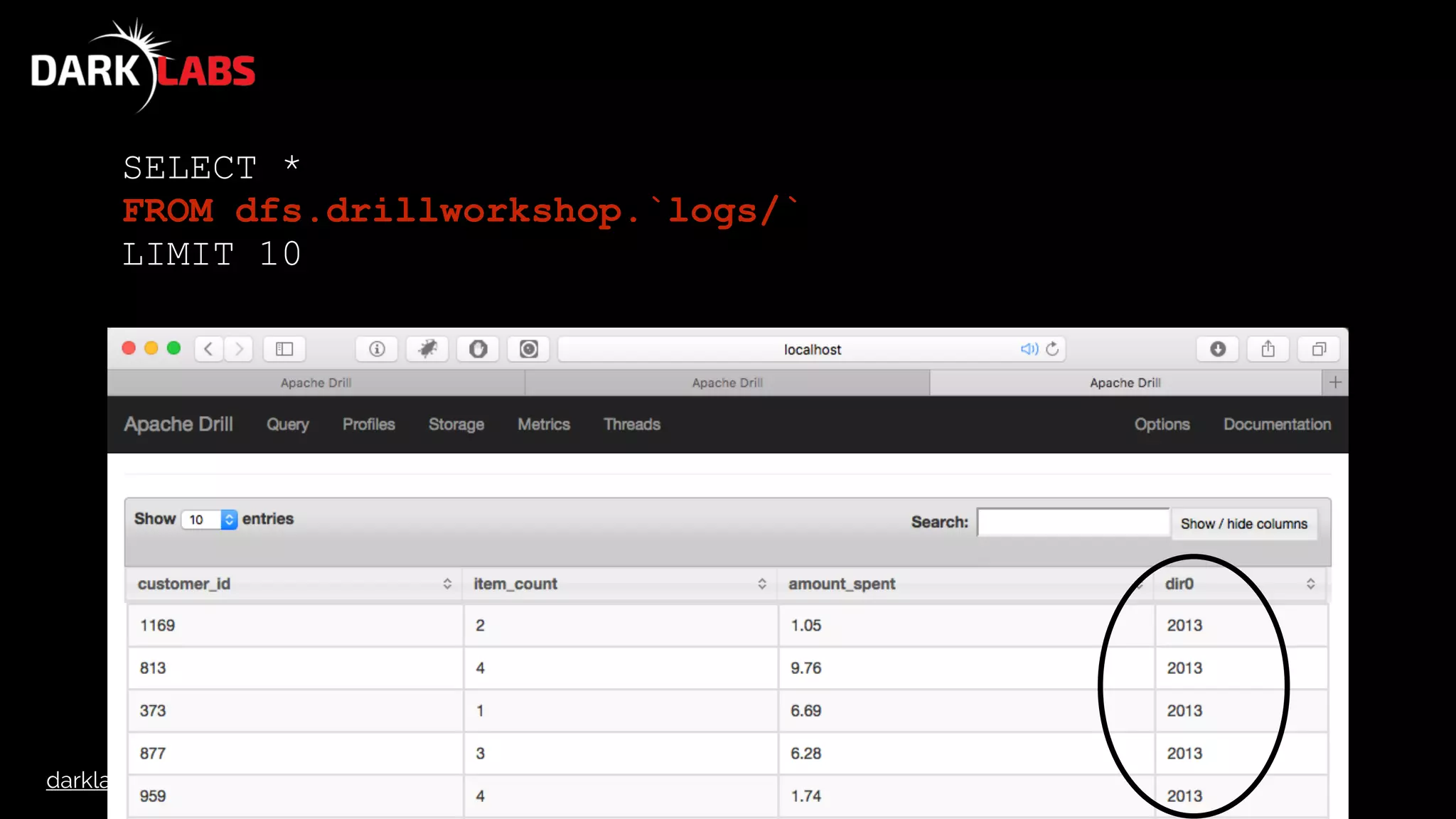Click dir0 value in row 1169
Screen dimensions: 1456x819
1184,626
